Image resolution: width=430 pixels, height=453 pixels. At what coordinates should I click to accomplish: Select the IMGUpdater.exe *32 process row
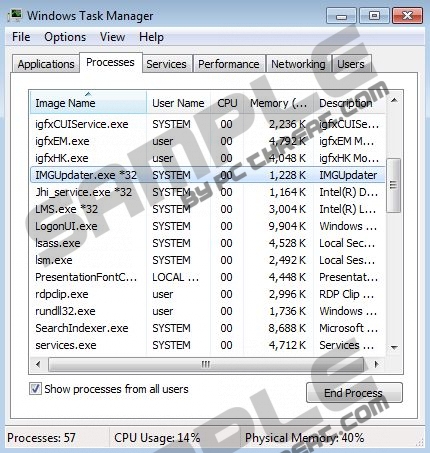(207, 175)
